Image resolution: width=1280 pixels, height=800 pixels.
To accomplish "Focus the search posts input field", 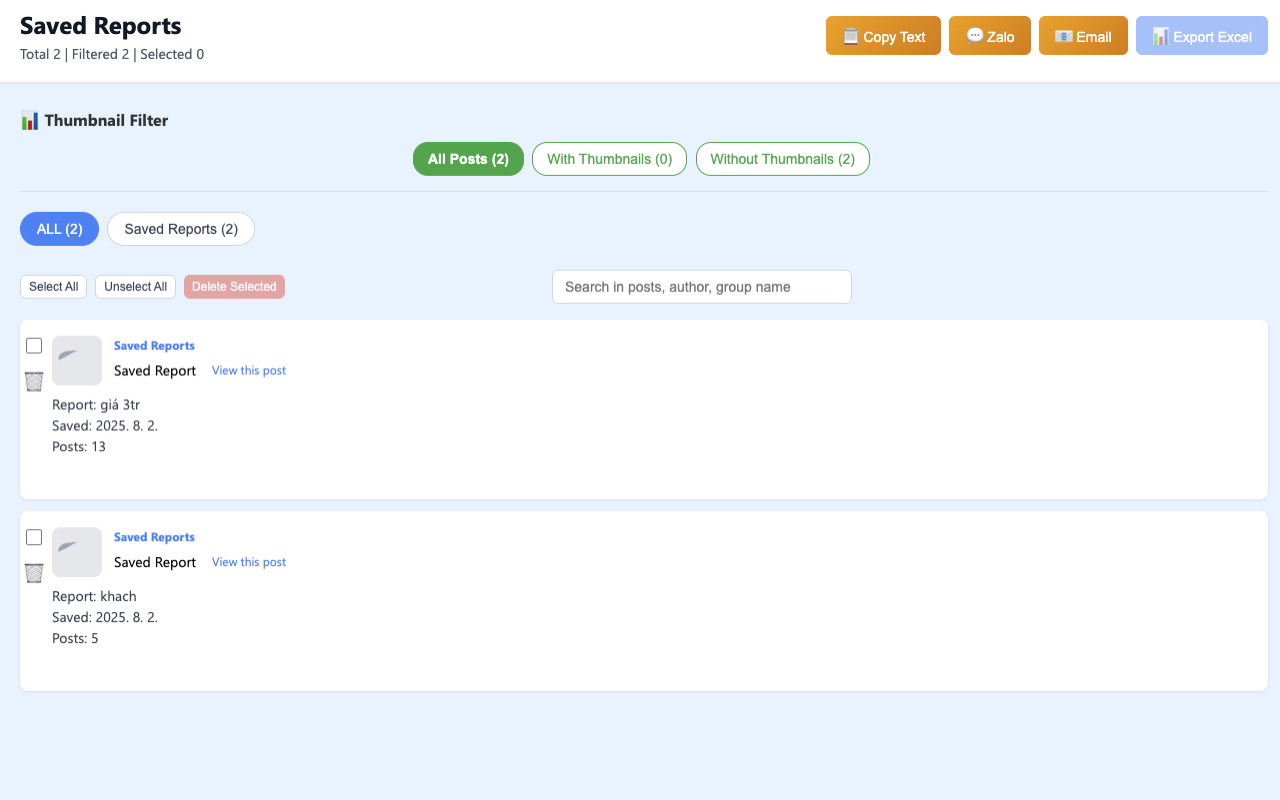I will coord(701,287).
